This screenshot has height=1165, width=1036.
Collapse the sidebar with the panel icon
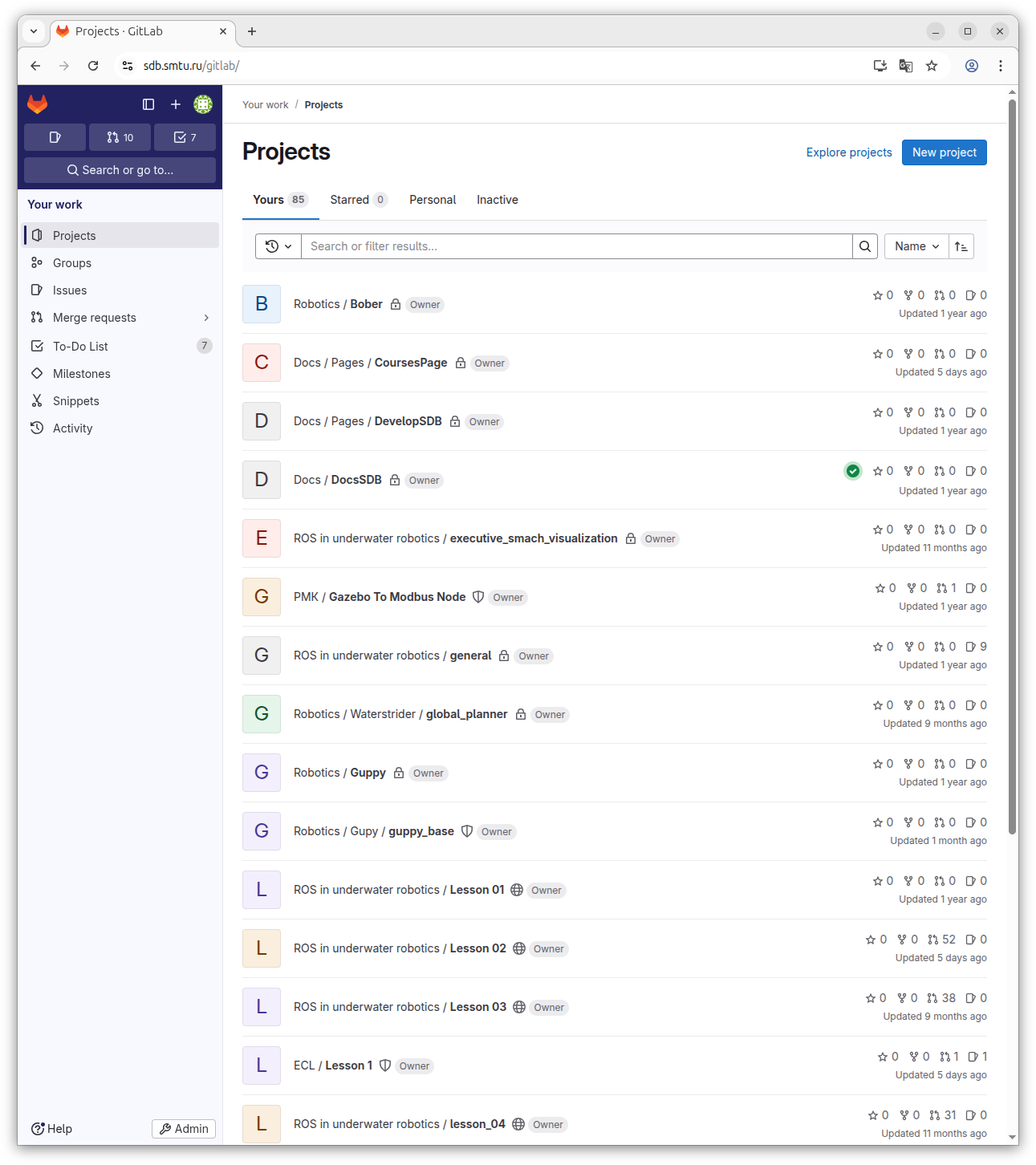[148, 104]
